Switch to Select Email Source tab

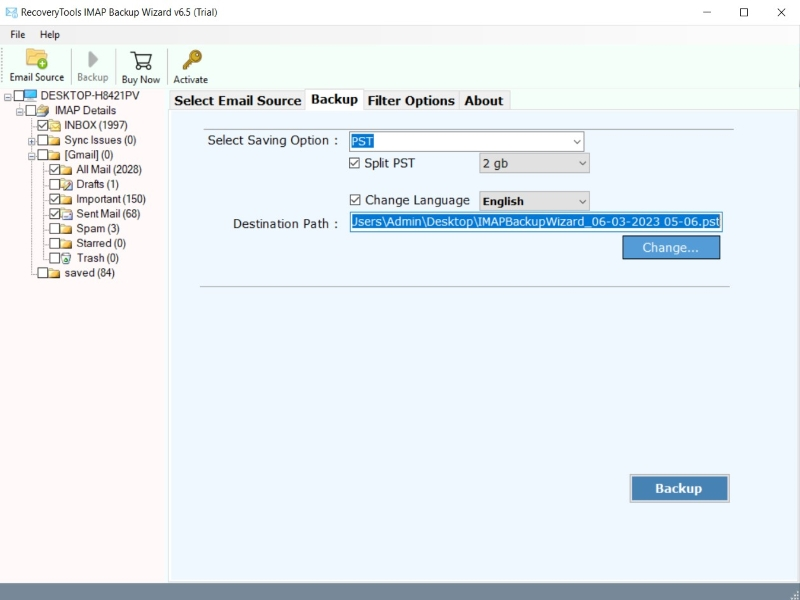[238, 101]
